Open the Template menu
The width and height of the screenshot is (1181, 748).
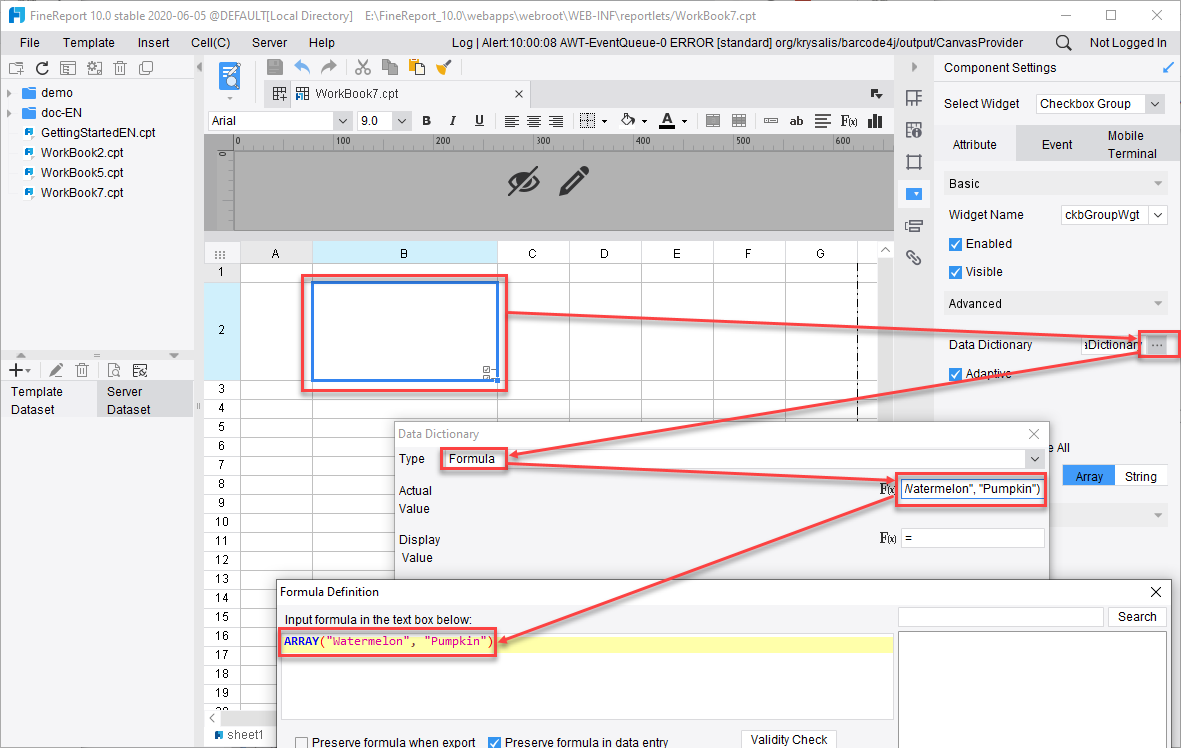point(88,43)
